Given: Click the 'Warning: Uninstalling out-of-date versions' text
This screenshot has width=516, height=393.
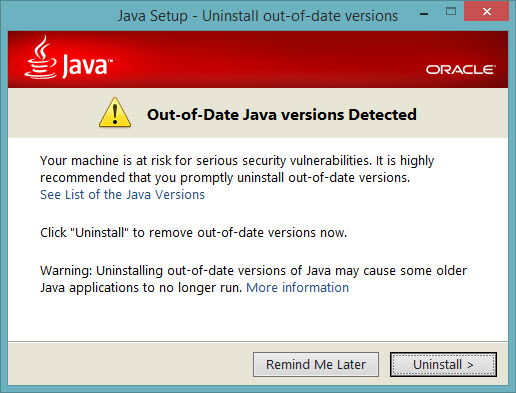Looking at the screenshot, I should click(x=253, y=270).
